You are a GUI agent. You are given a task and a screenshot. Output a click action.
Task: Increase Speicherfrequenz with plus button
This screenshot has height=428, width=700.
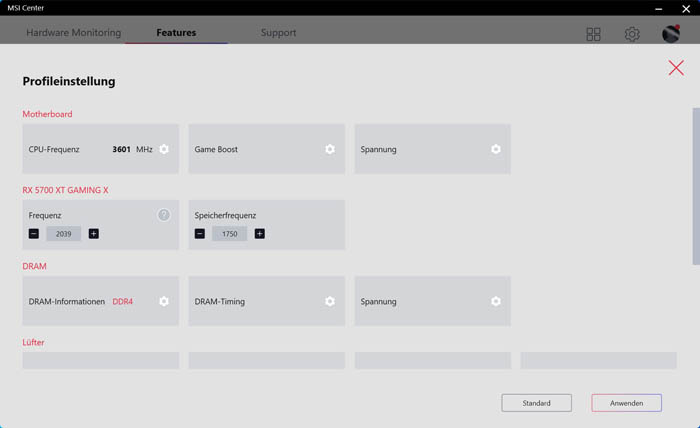coord(259,233)
